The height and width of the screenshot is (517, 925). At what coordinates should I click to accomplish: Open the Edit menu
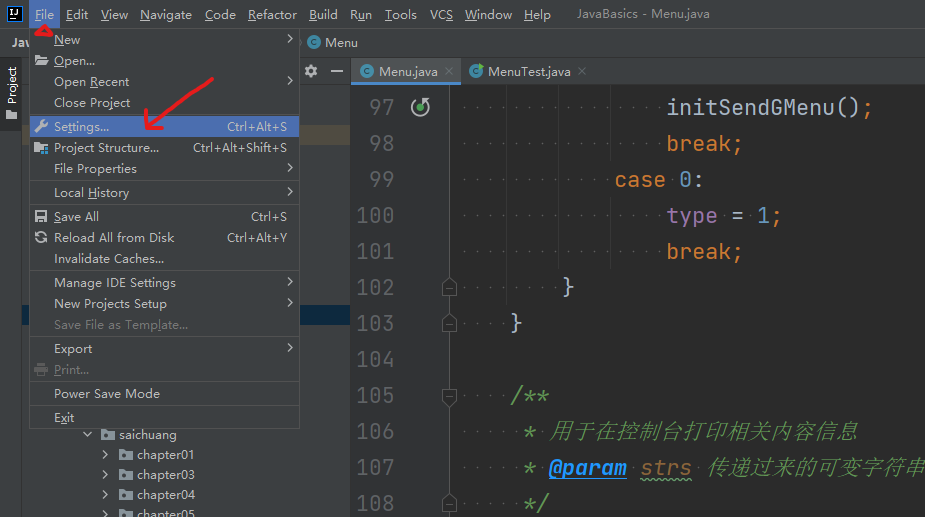click(77, 14)
